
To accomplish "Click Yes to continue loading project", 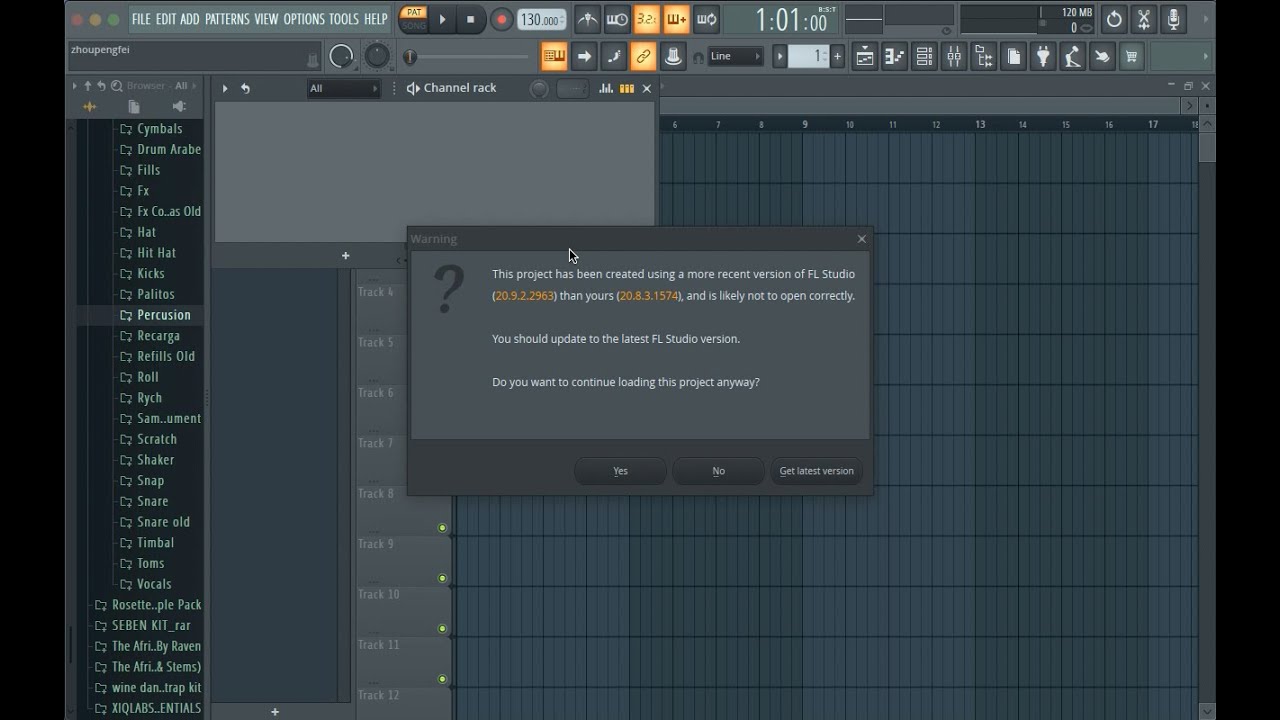I will [x=620, y=471].
